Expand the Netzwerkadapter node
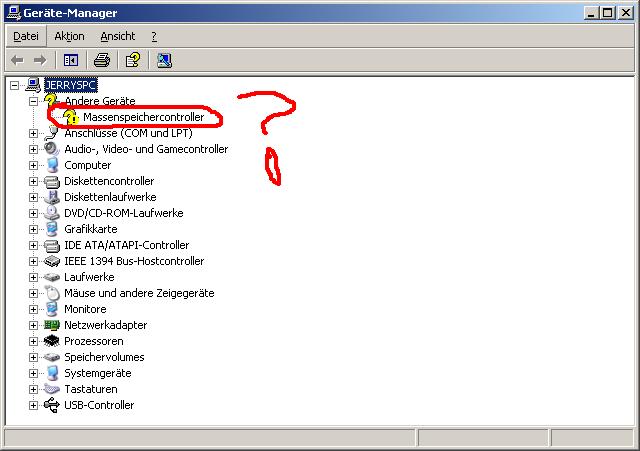 33,325
